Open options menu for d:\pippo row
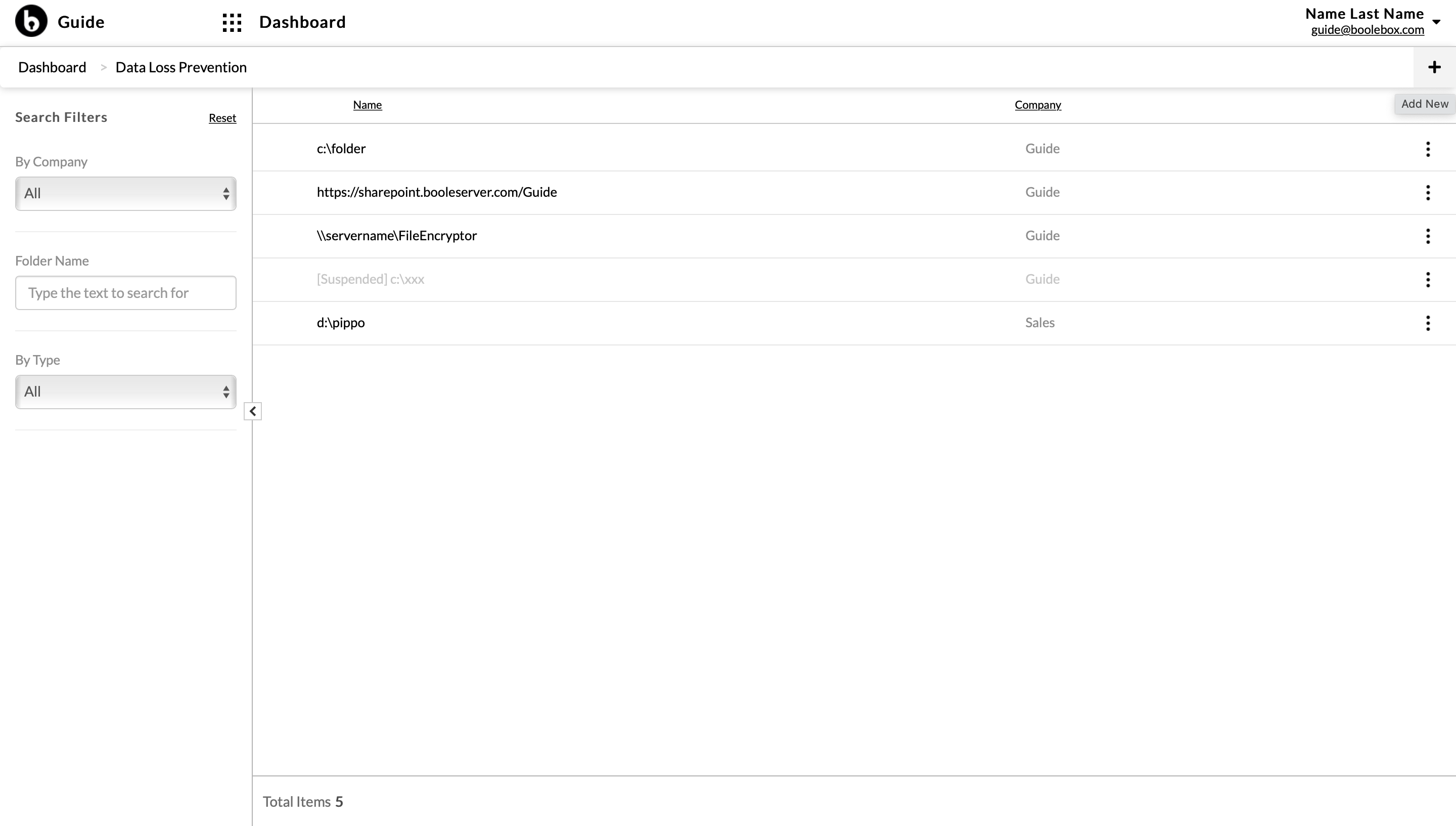1456x826 pixels. 1428,323
